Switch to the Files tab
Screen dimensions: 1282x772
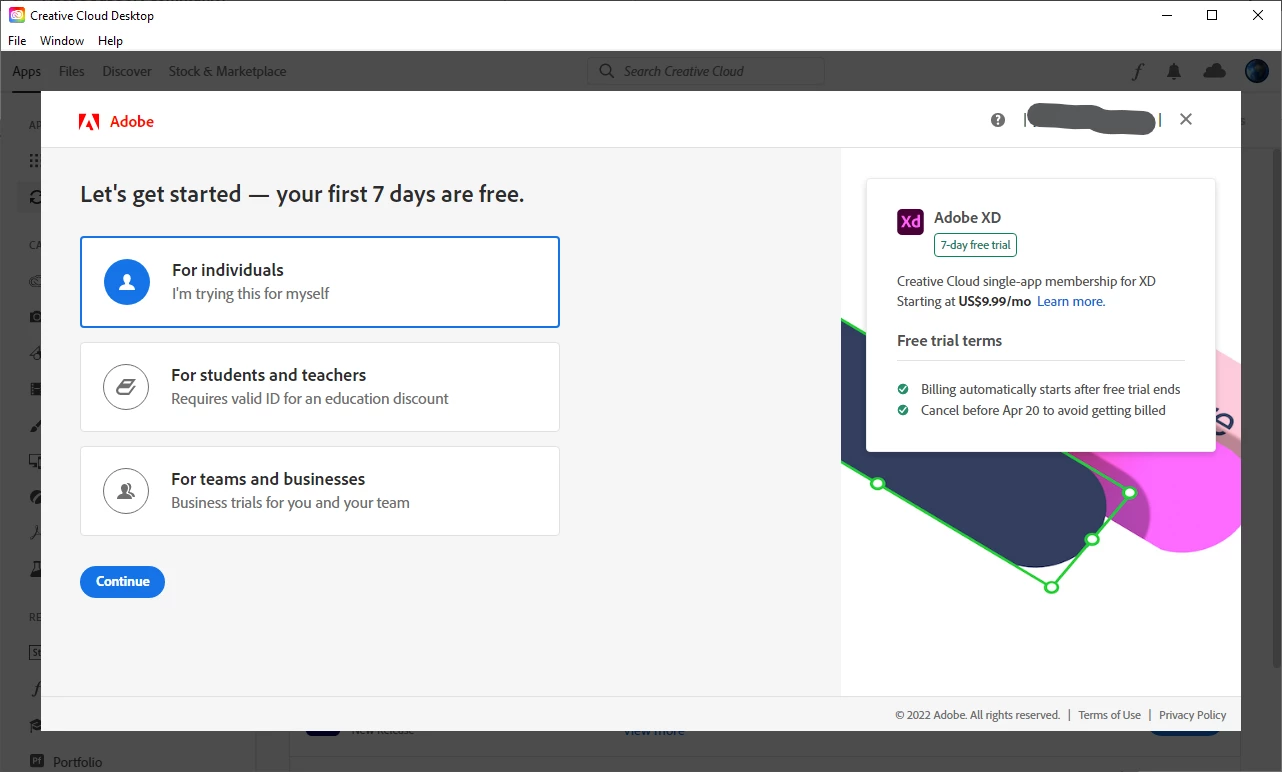[72, 71]
